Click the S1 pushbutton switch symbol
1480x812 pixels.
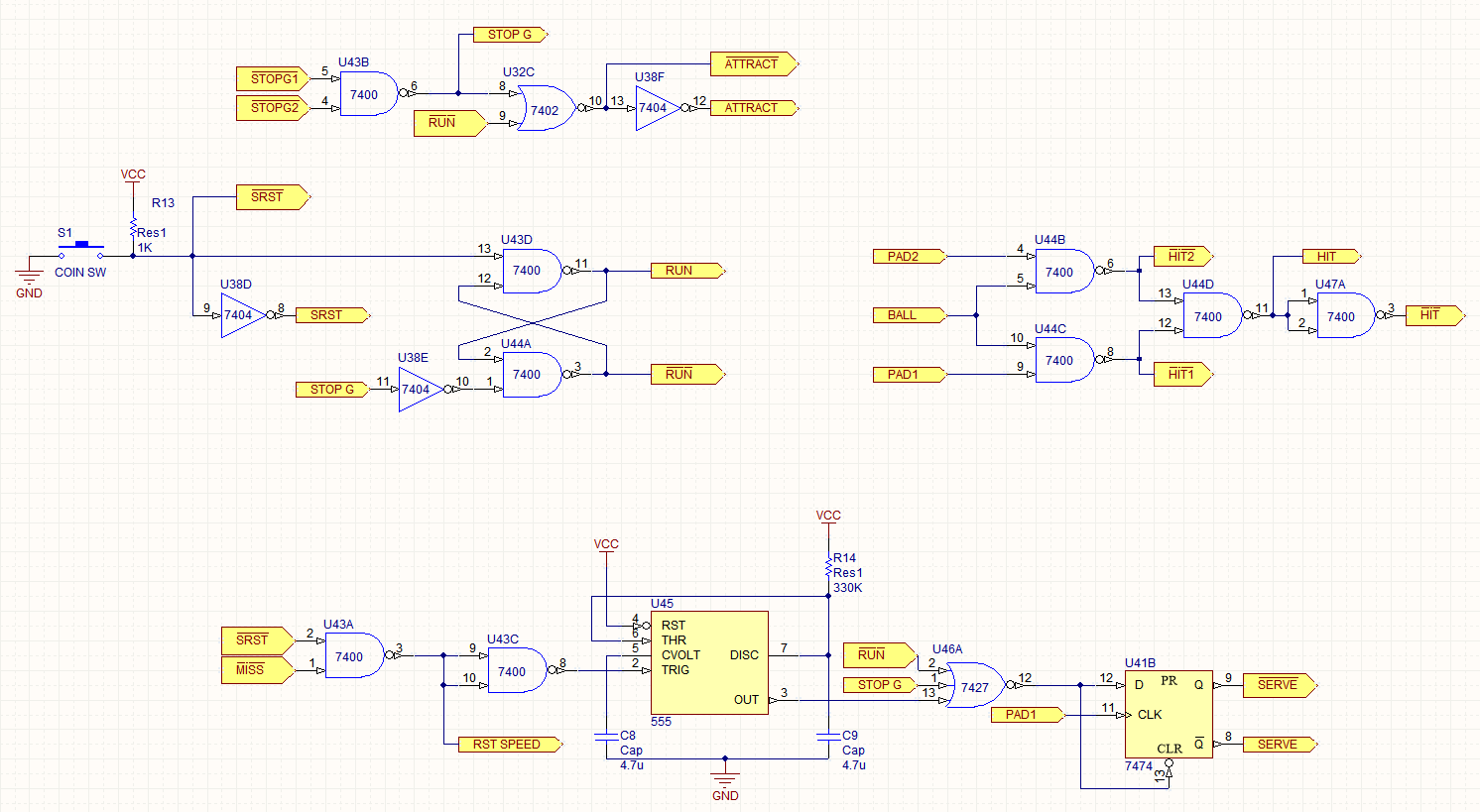pos(80,249)
